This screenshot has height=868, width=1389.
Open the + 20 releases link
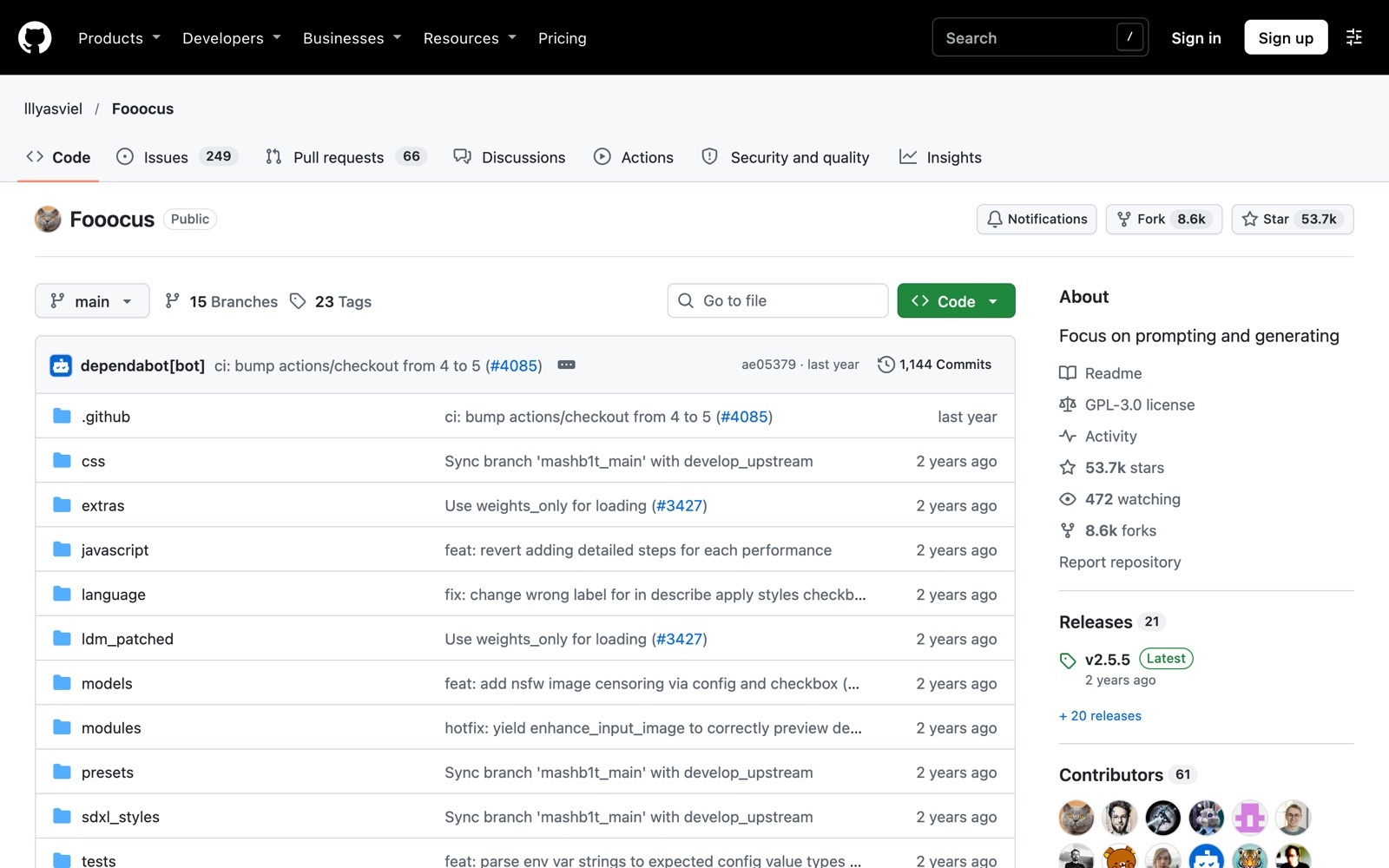click(x=1100, y=716)
